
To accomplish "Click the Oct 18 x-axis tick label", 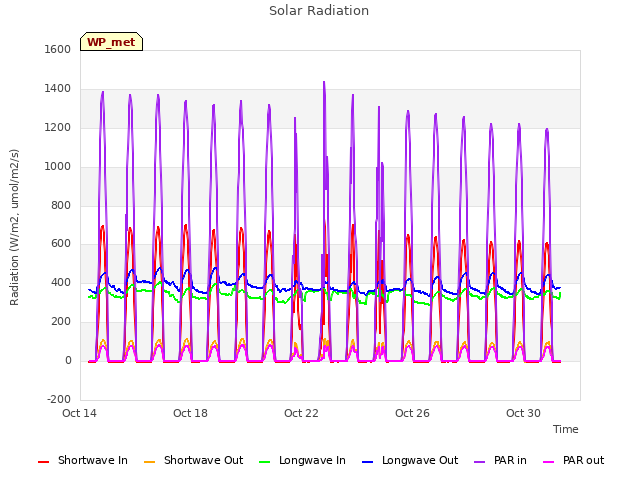I will (190, 413).
